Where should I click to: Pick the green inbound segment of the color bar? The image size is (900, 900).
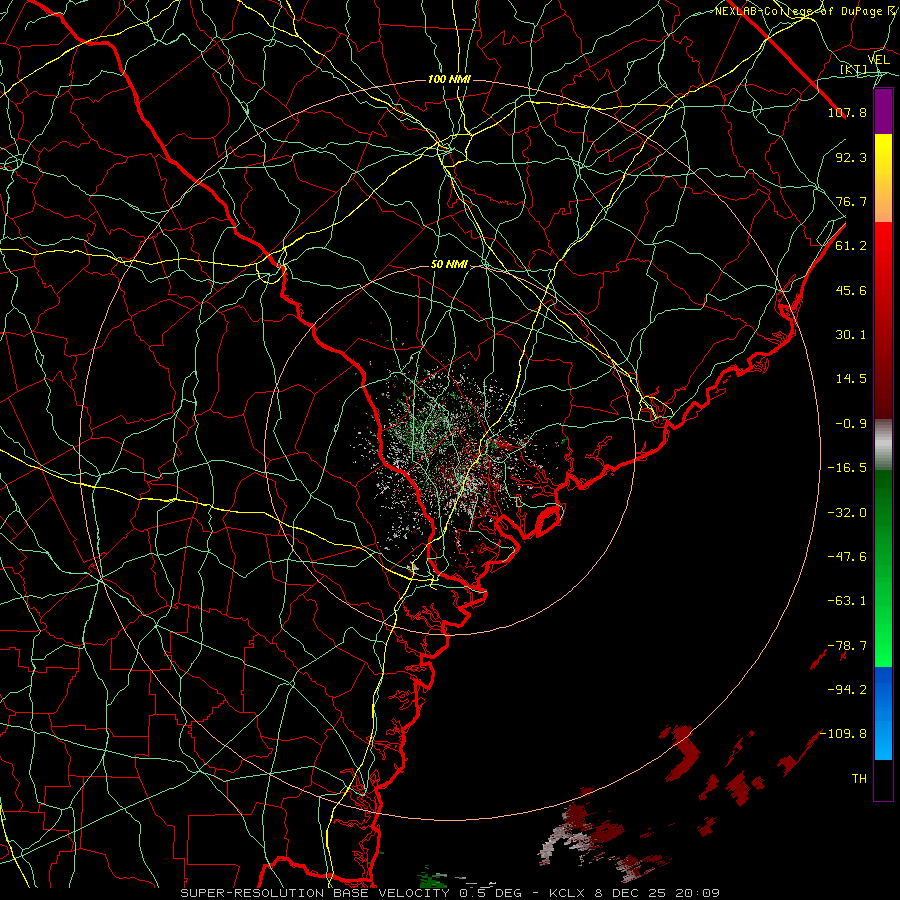click(x=883, y=568)
